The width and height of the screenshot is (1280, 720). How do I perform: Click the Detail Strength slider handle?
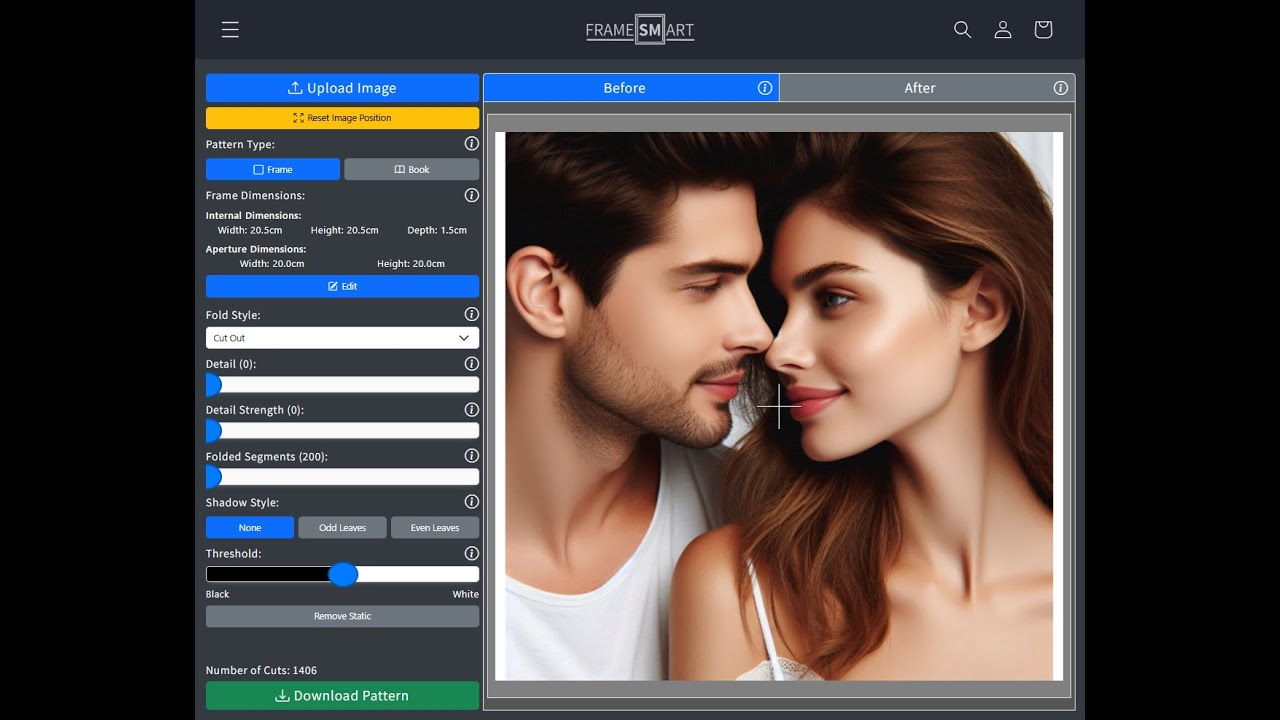(x=213, y=431)
